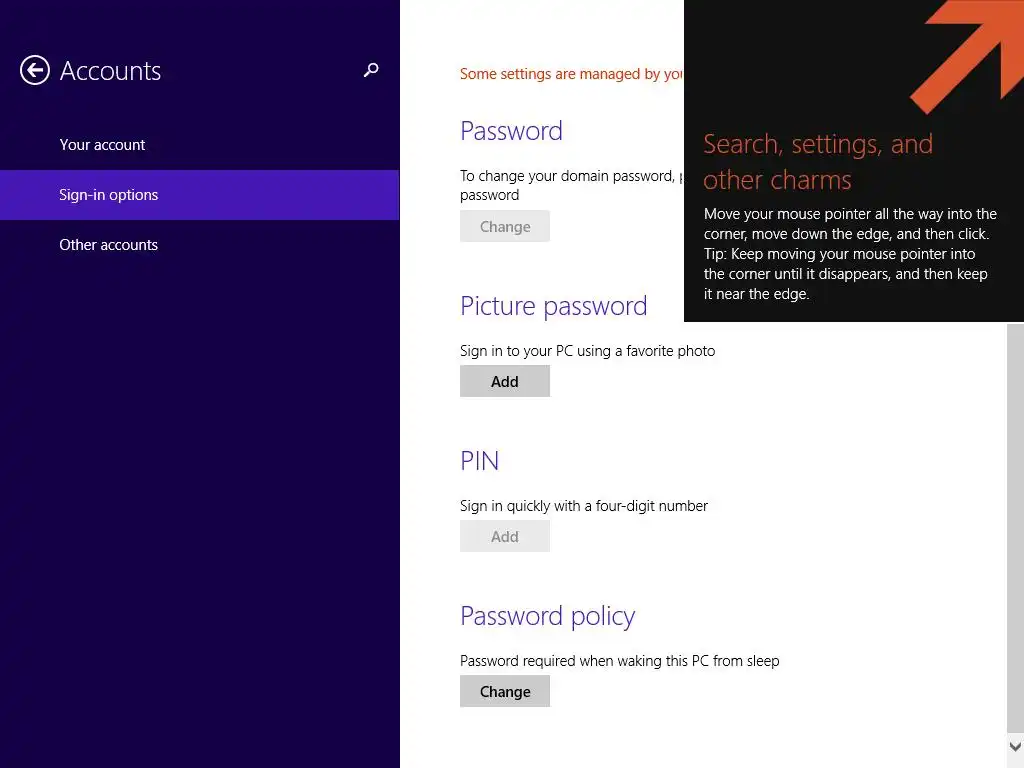1024x768 pixels.
Task: Click the scrollbar down arrow
Action: point(1015,746)
